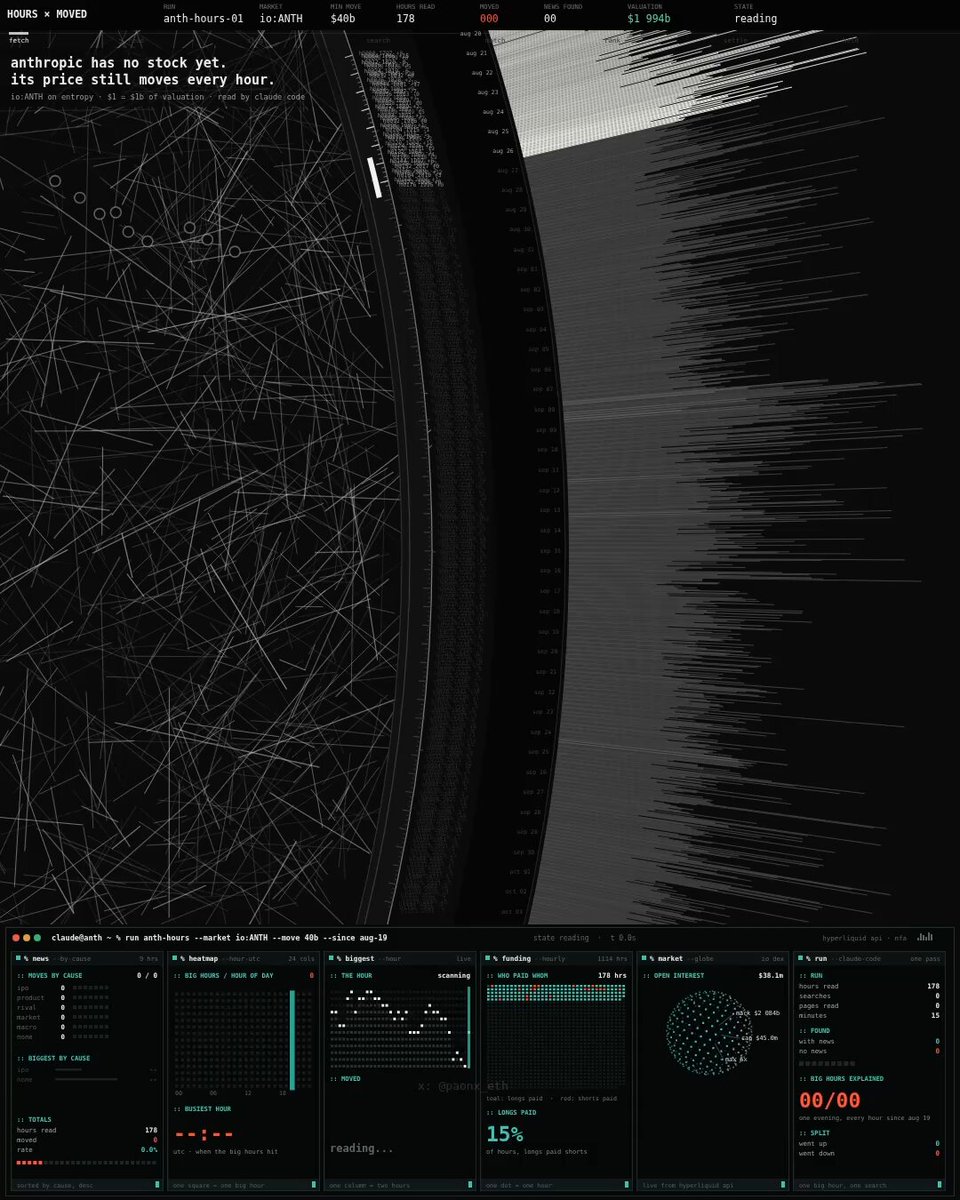Click the 'macro' row in Moves by Cause

[63, 1027]
